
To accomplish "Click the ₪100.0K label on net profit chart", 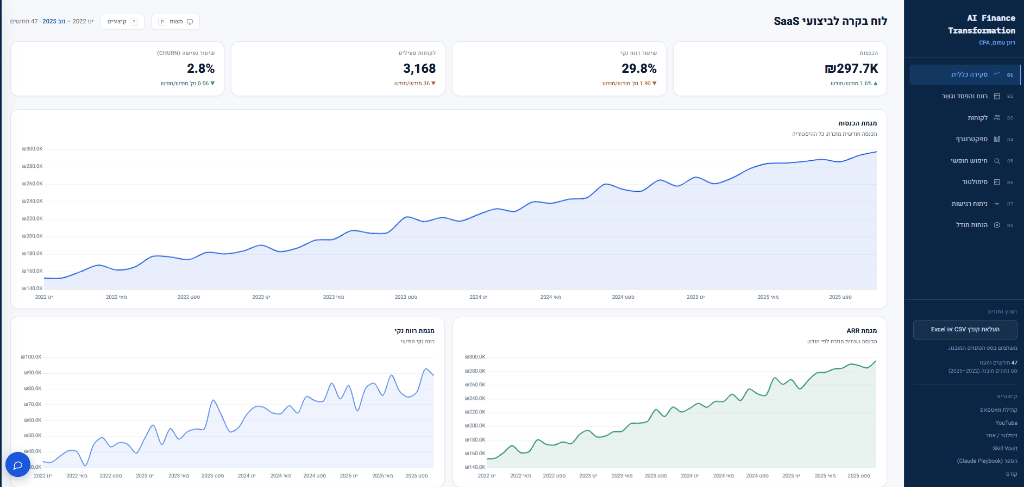I will pos(33,357).
